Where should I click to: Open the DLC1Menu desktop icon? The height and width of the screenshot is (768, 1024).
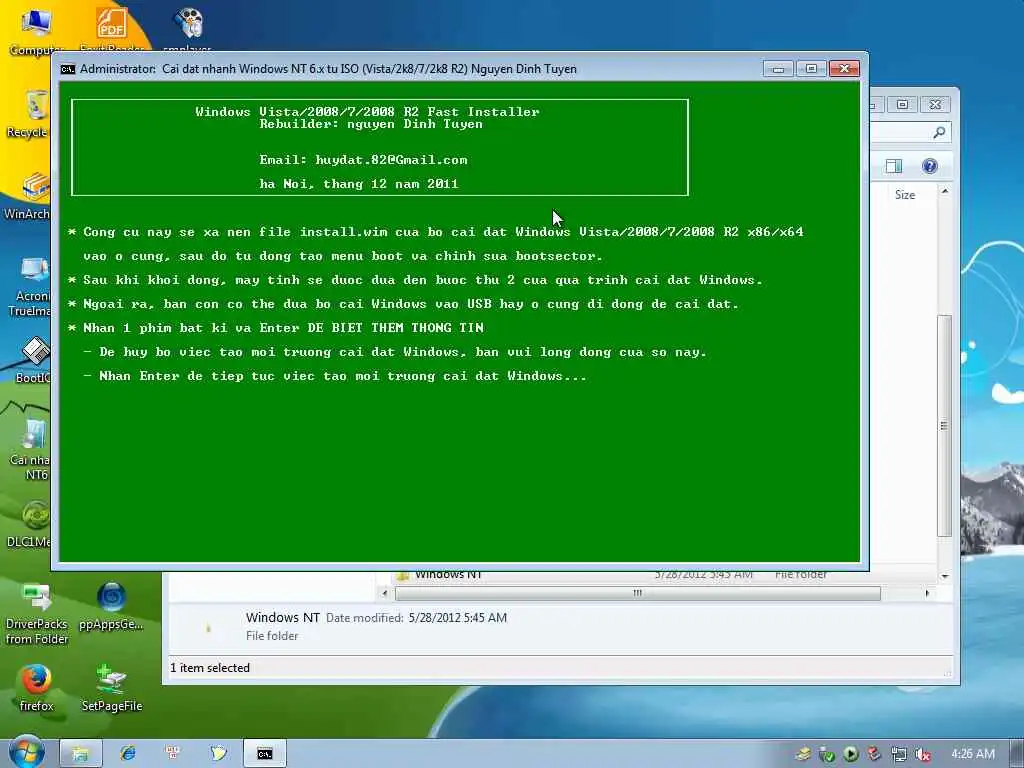pyautogui.click(x=31, y=522)
